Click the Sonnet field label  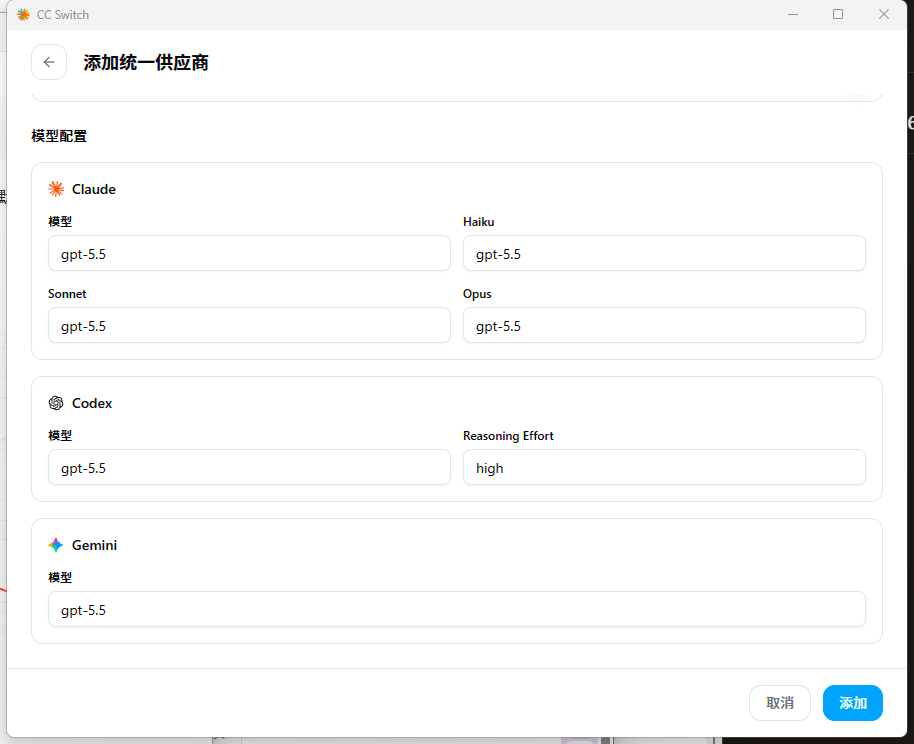tap(67, 294)
